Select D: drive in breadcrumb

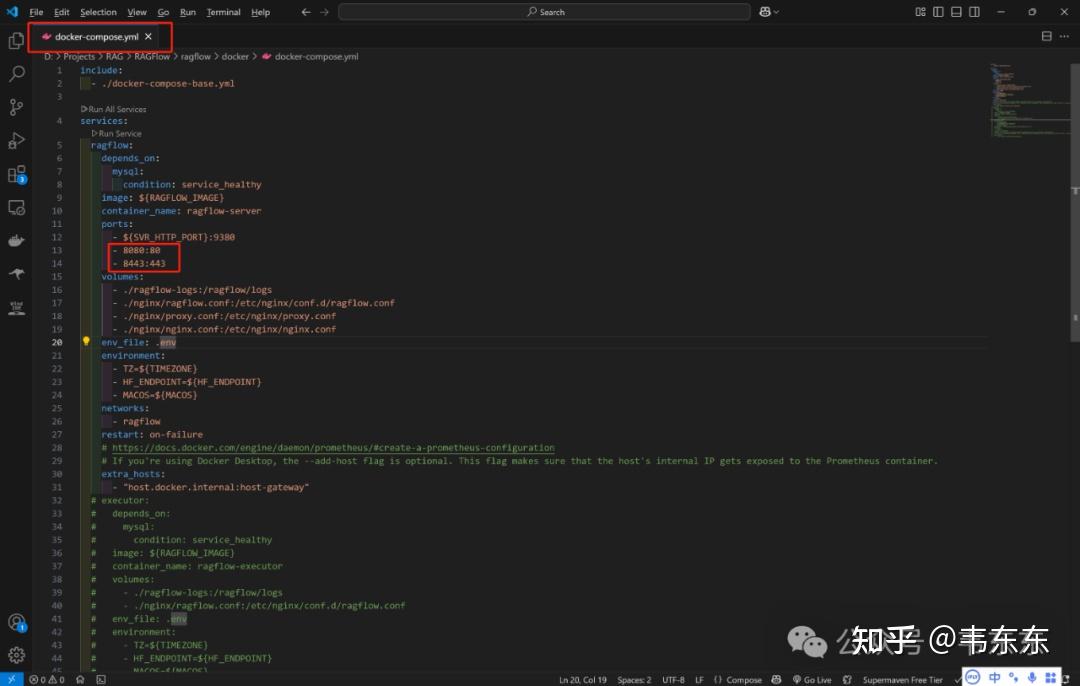point(48,56)
